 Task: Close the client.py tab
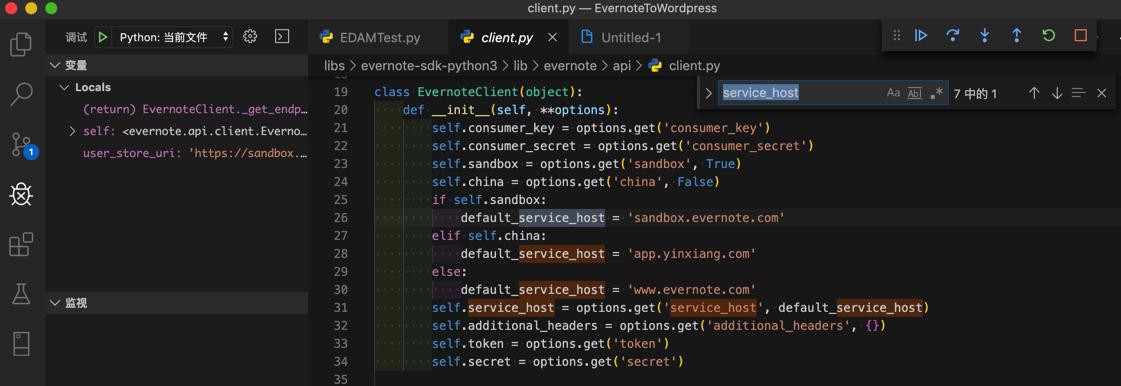[x=552, y=37]
